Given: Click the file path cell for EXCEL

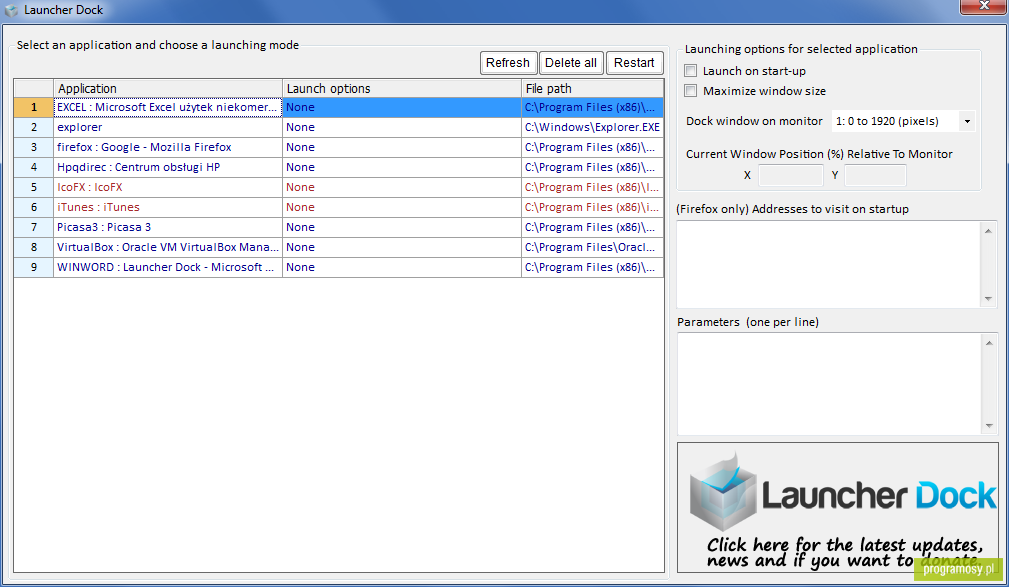Looking at the screenshot, I should click(x=592, y=107).
